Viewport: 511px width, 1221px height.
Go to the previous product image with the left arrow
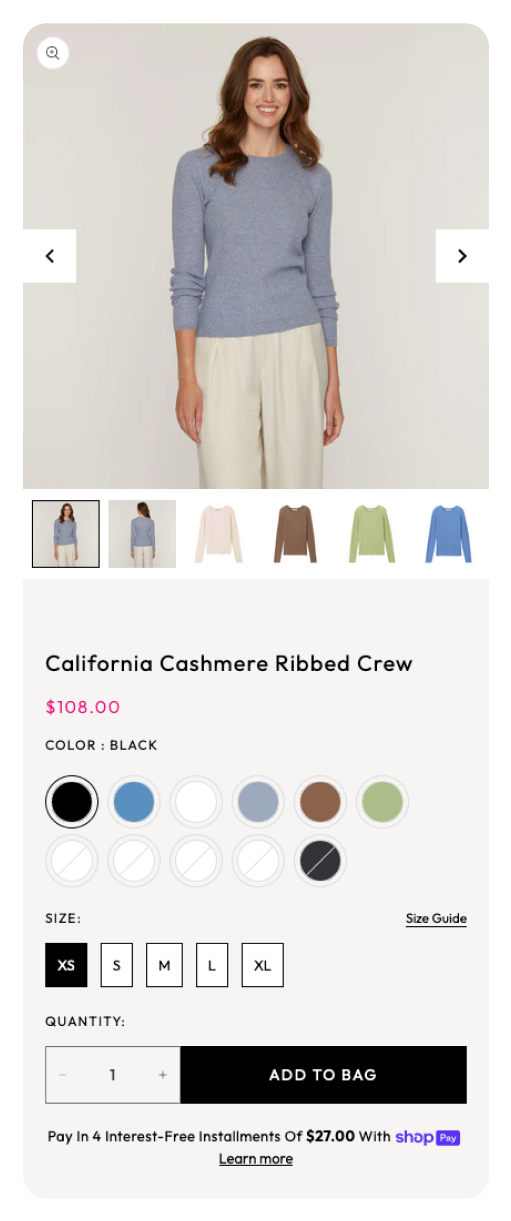pos(50,256)
